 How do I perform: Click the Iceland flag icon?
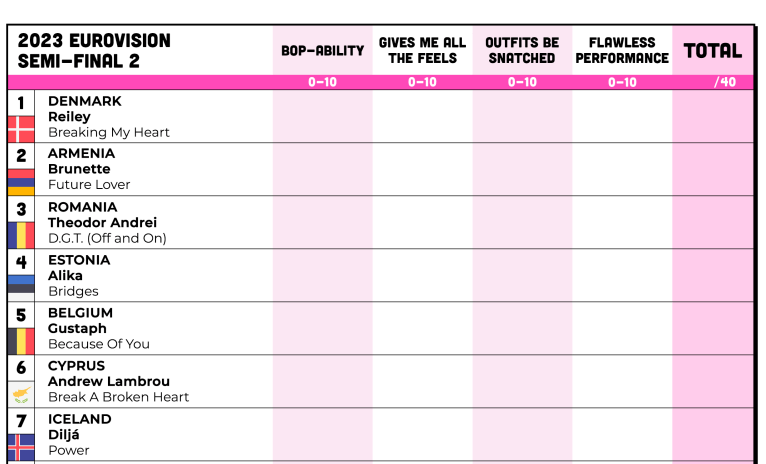pyautogui.click(x=21, y=447)
